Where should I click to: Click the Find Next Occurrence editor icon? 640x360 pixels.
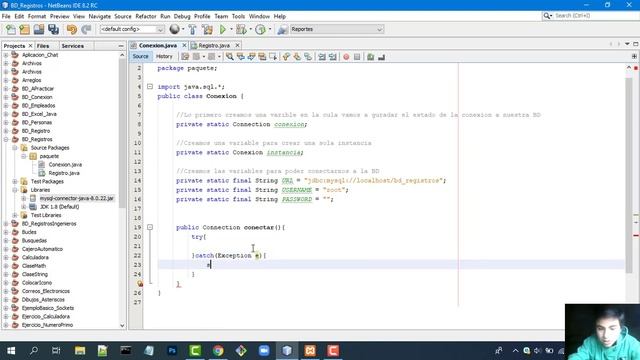(x=251, y=57)
